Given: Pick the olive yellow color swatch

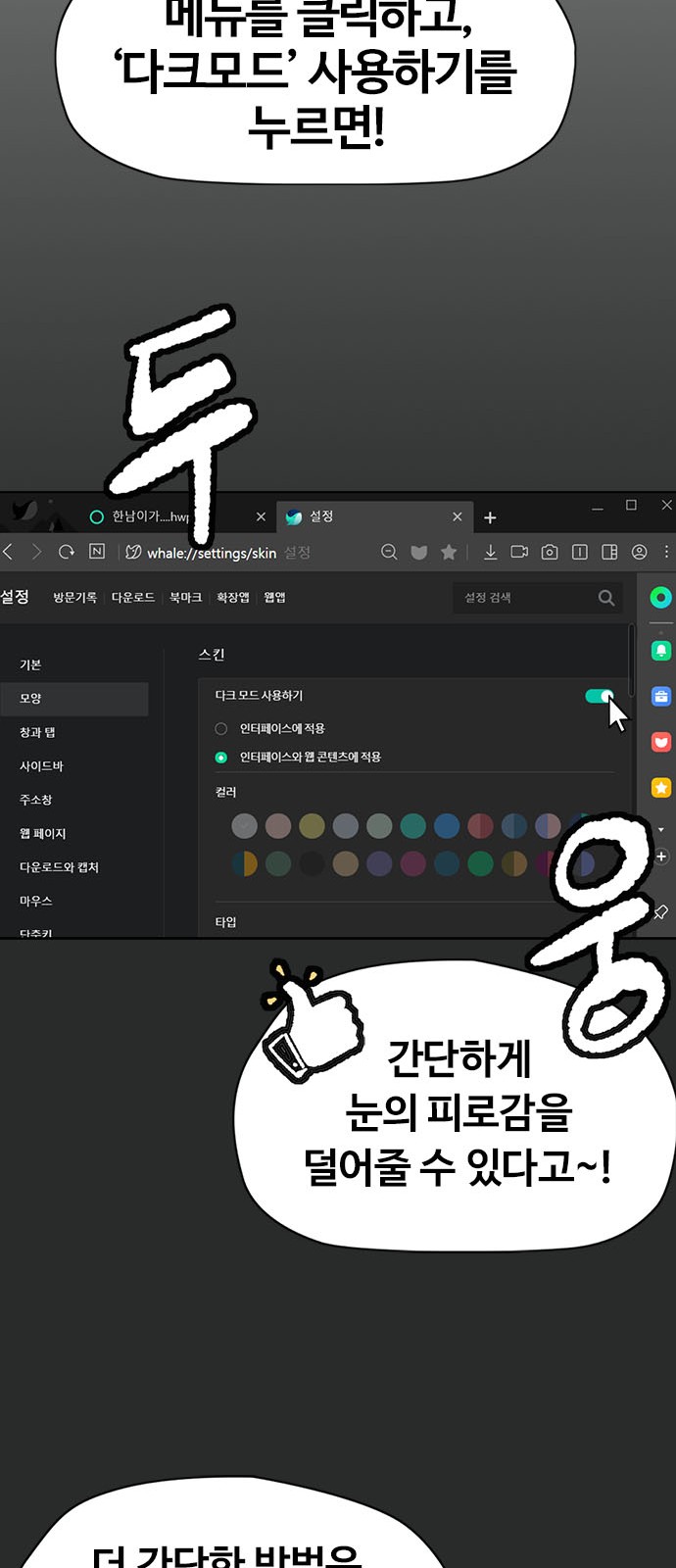Looking at the screenshot, I should 312,826.
